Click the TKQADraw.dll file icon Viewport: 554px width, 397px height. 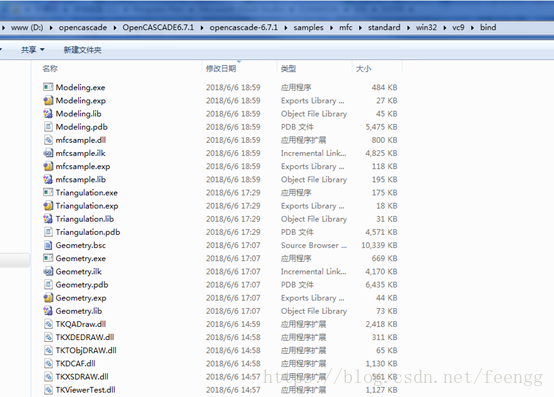(x=48, y=324)
